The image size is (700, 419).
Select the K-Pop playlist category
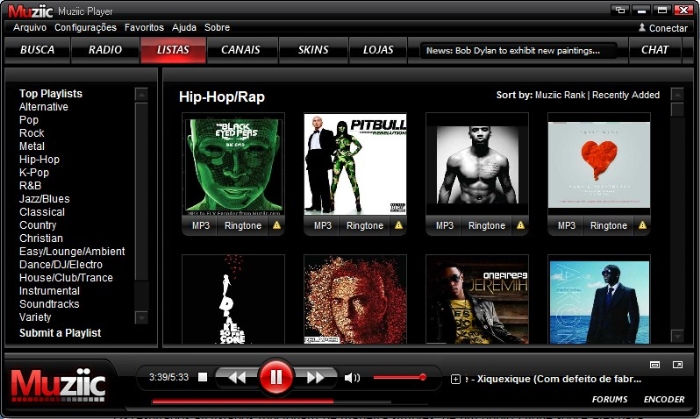pos(36,172)
